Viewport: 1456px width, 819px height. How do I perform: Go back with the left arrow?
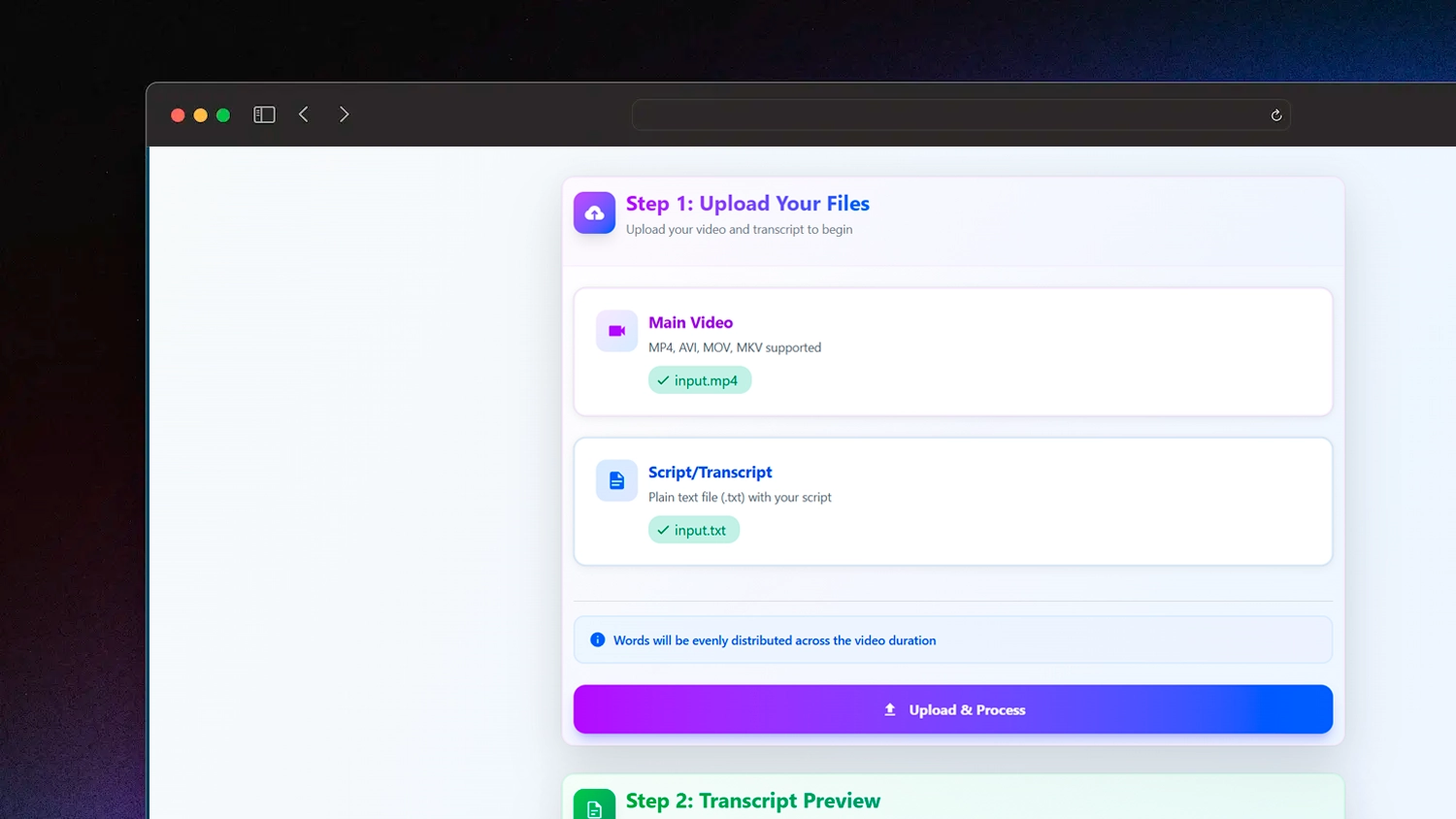click(304, 115)
